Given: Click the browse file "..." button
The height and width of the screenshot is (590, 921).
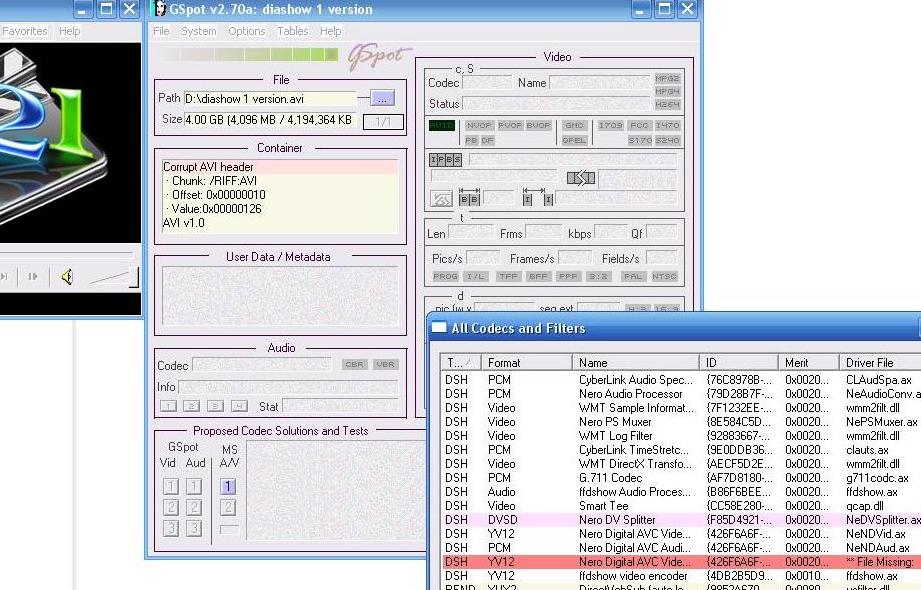Looking at the screenshot, I should [x=382, y=98].
